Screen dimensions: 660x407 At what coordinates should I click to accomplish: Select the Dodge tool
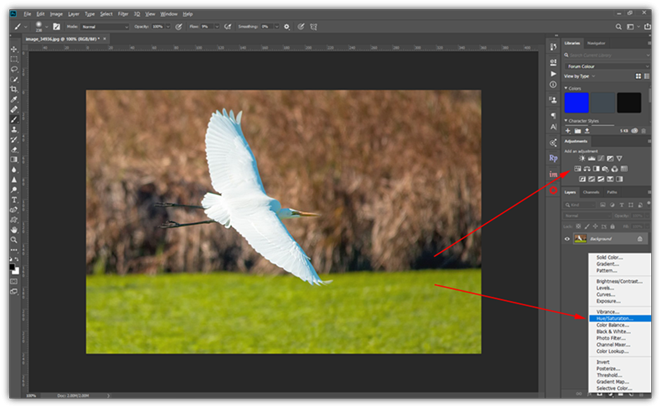[x=14, y=190]
